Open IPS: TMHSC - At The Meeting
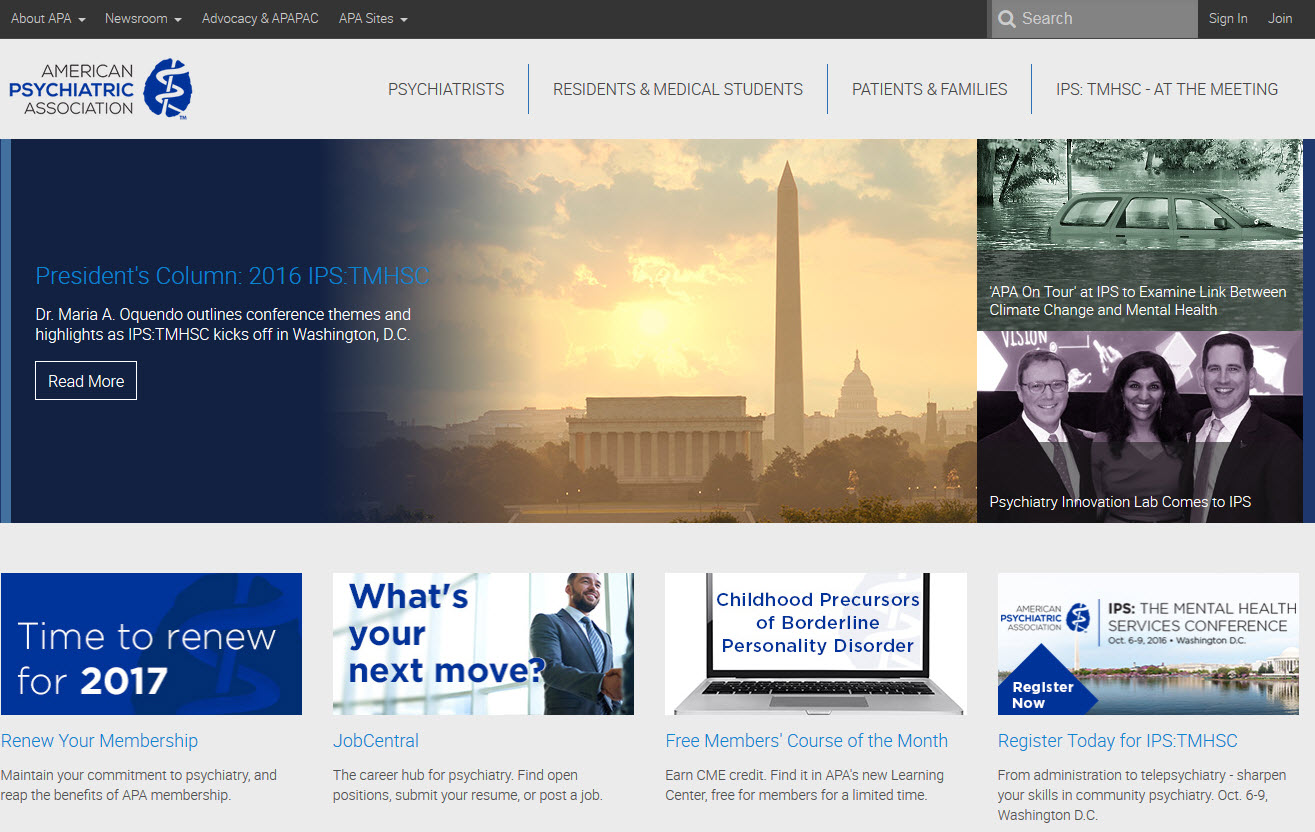1315x832 pixels. (x=1166, y=89)
